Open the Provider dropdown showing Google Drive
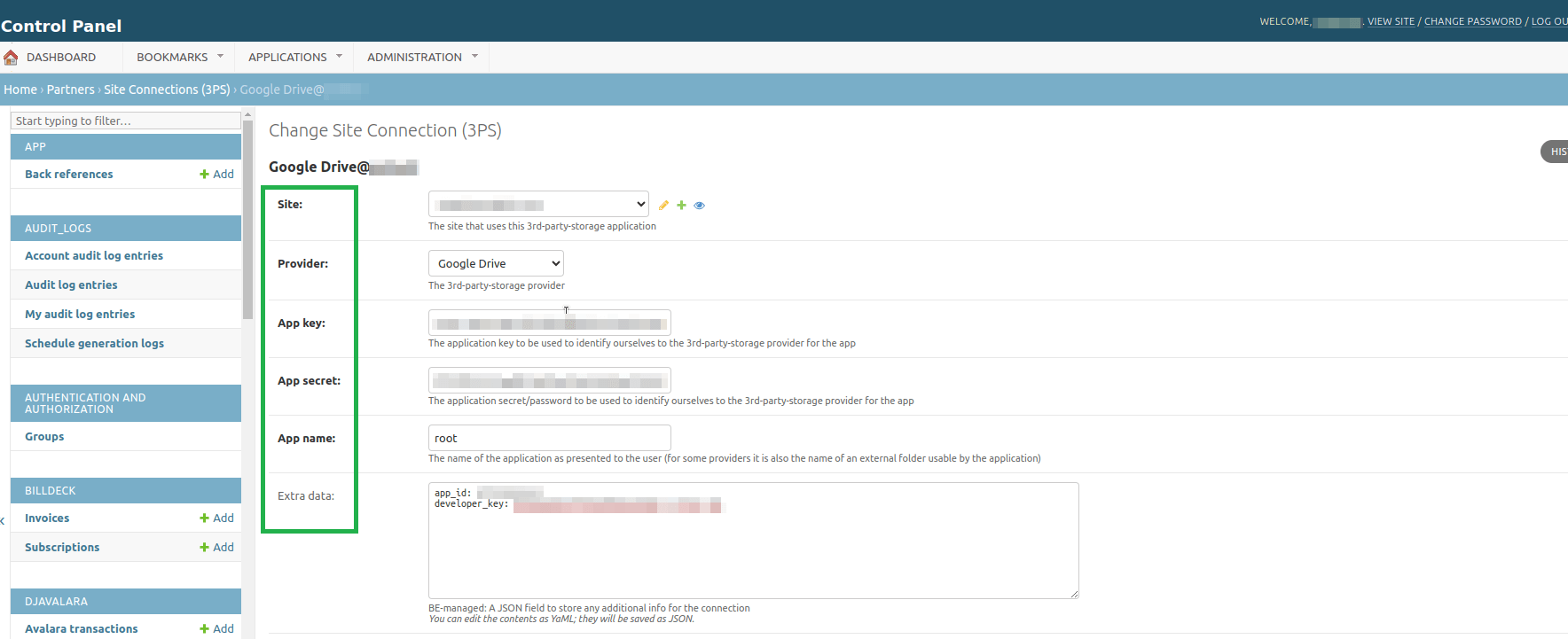The width and height of the screenshot is (1568, 639). click(x=496, y=264)
